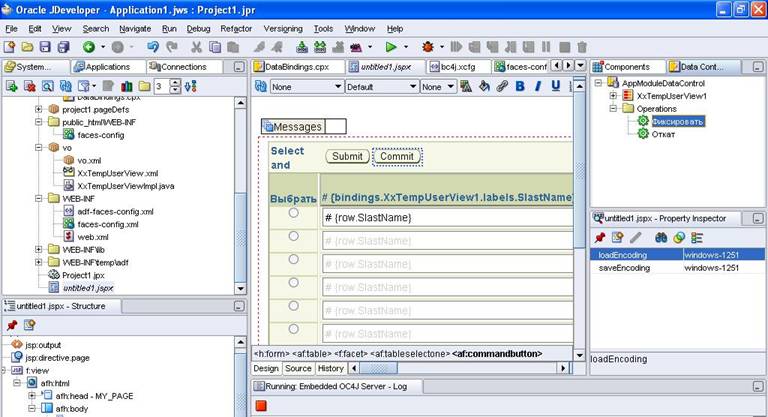768x417 pixels.
Task: Click the binoculars Find icon in Property Inspector
Action: pyautogui.click(x=661, y=238)
